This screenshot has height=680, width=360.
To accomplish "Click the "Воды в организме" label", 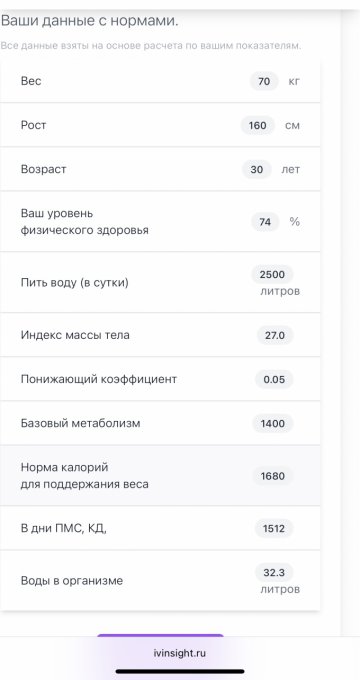I will (72, 581).
